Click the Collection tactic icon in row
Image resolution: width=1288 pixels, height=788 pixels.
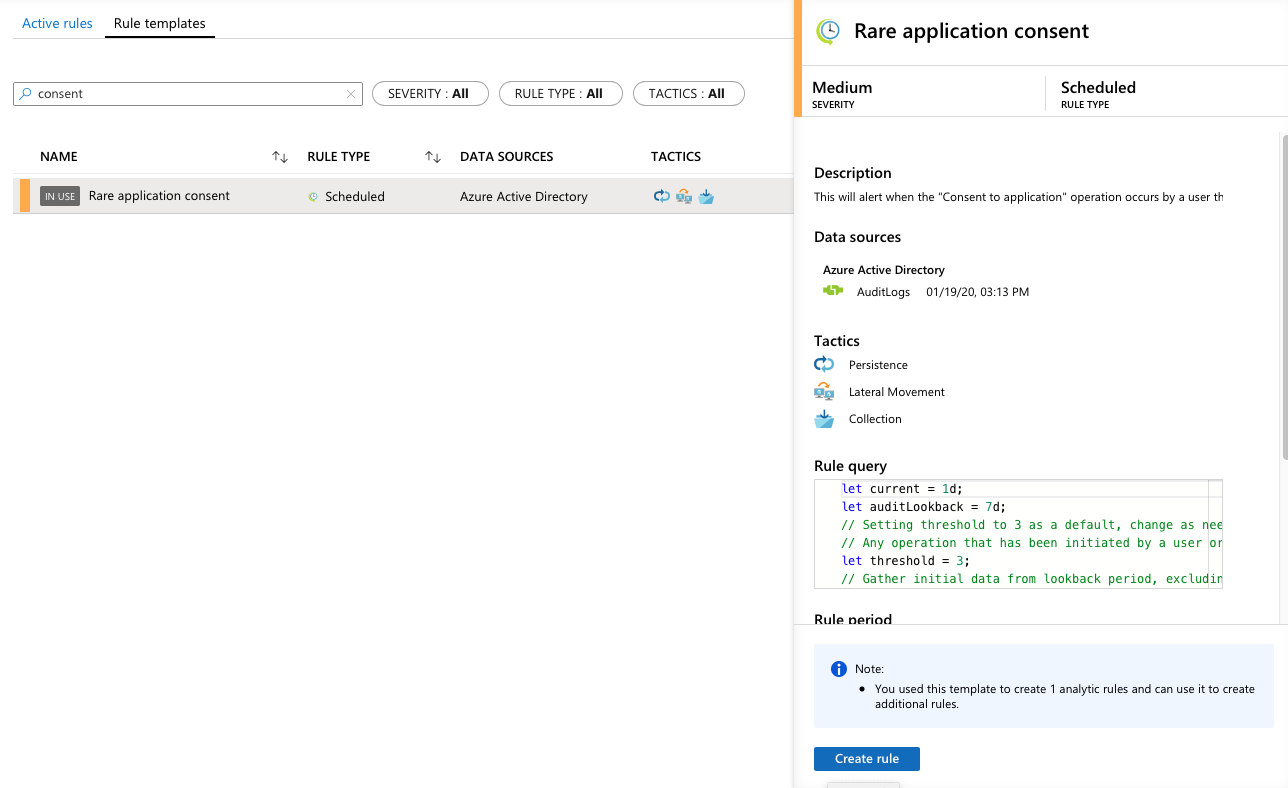tap(706, 197)
